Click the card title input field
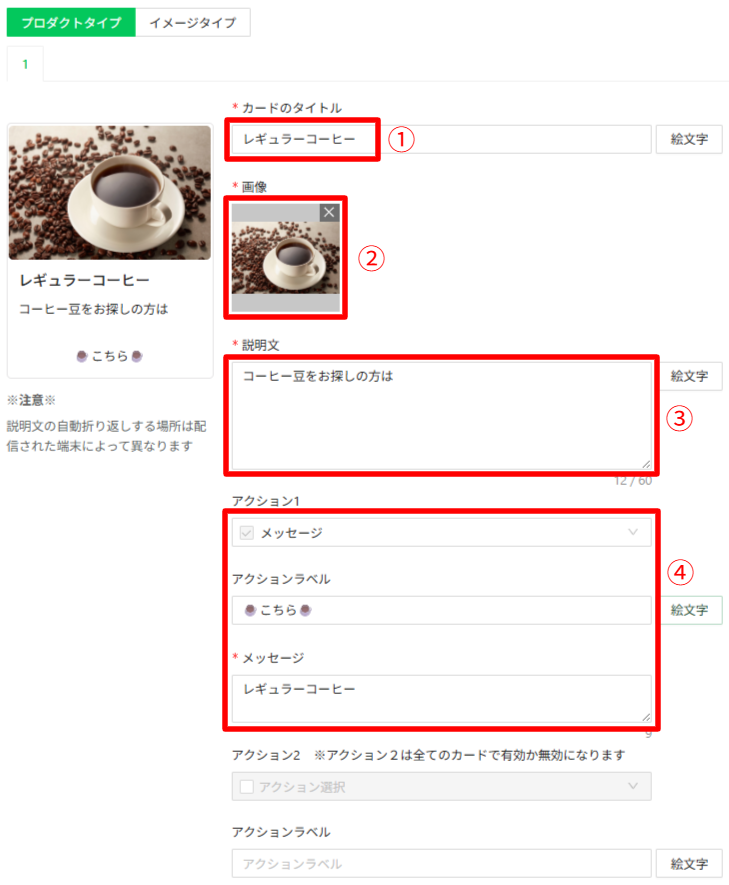Screen dimensions: 729x885 click(x=441, y=139)
